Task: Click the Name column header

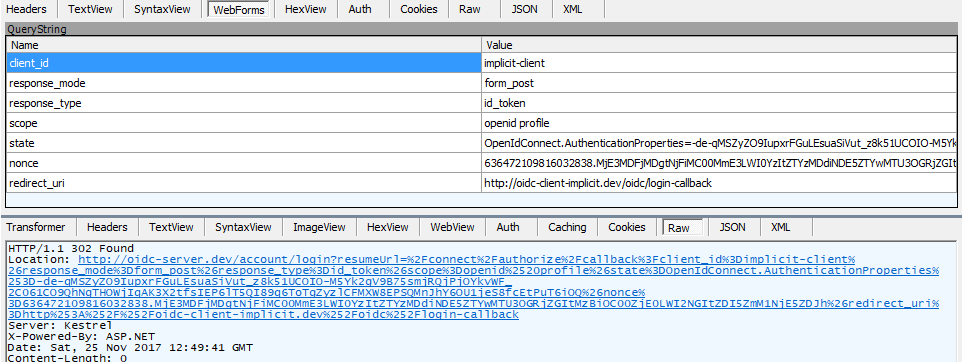Action: click(x=244, y=45)
